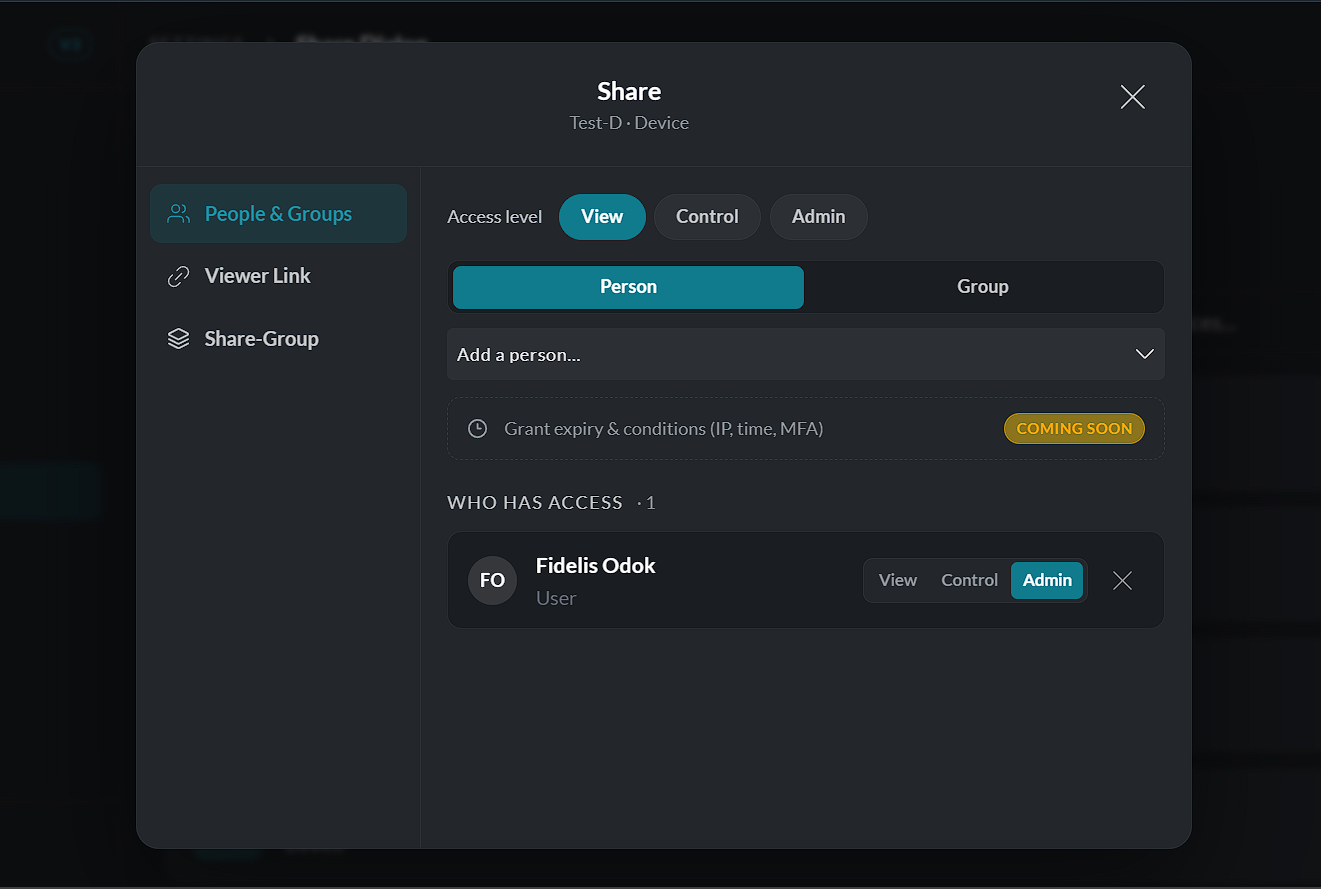Viewport: 1321px width, 889px height.
Task: Click the chain-link icon beside Viewer Link
Action: (178, 277)
